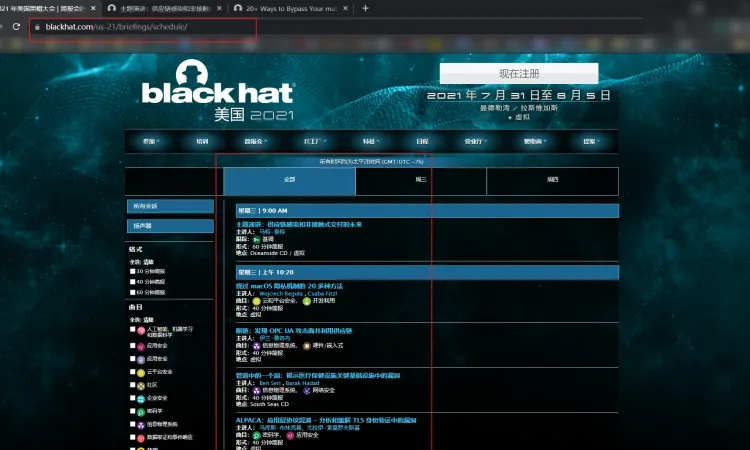The height and width of the screenshot is (450, 750).
Task: Check the 企业安全 track checkbox
Action: (132, 398)
